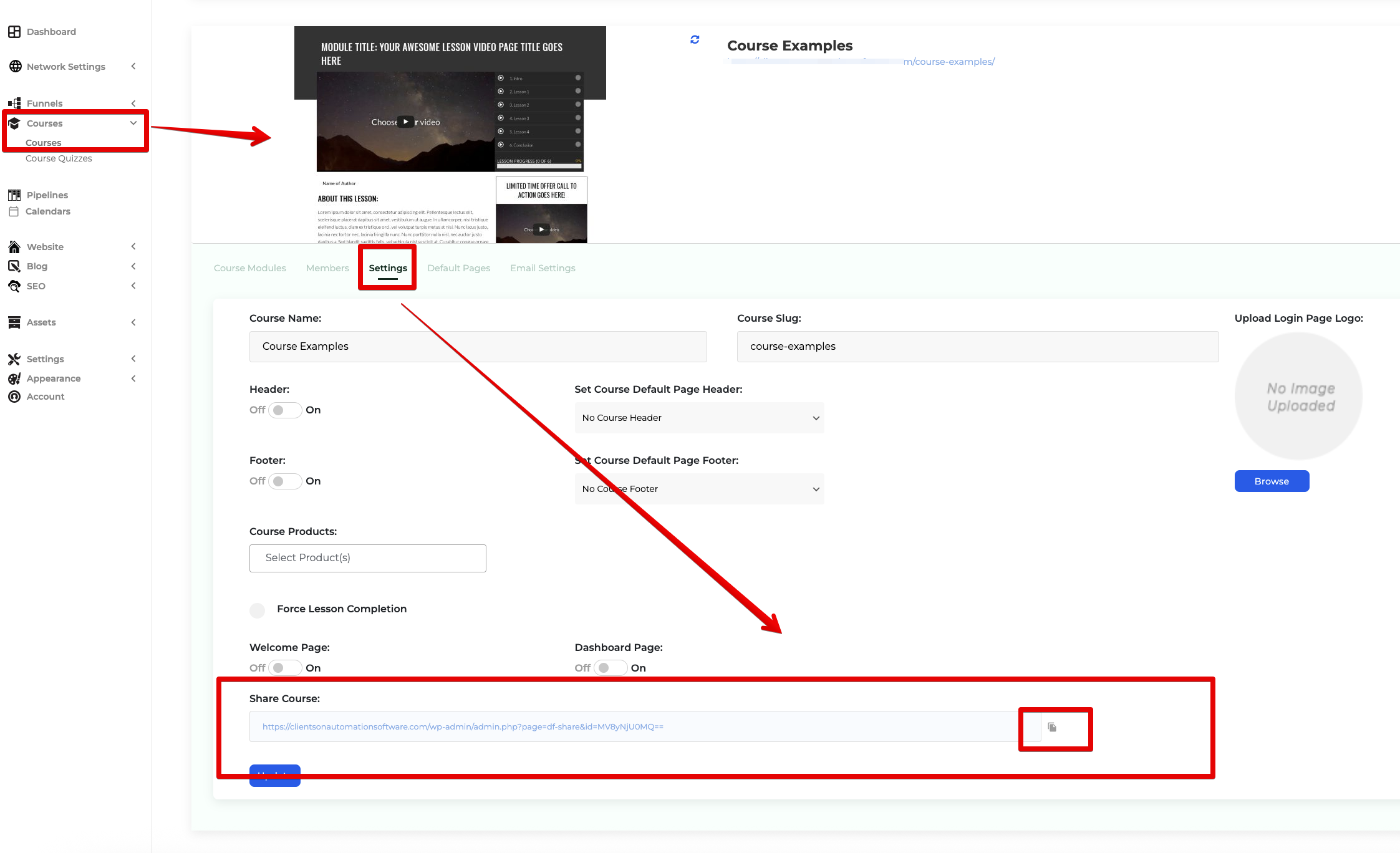Select the Network Settings globe icon
The height and width of the screenshot is (853, 1400).
[14, 66]
